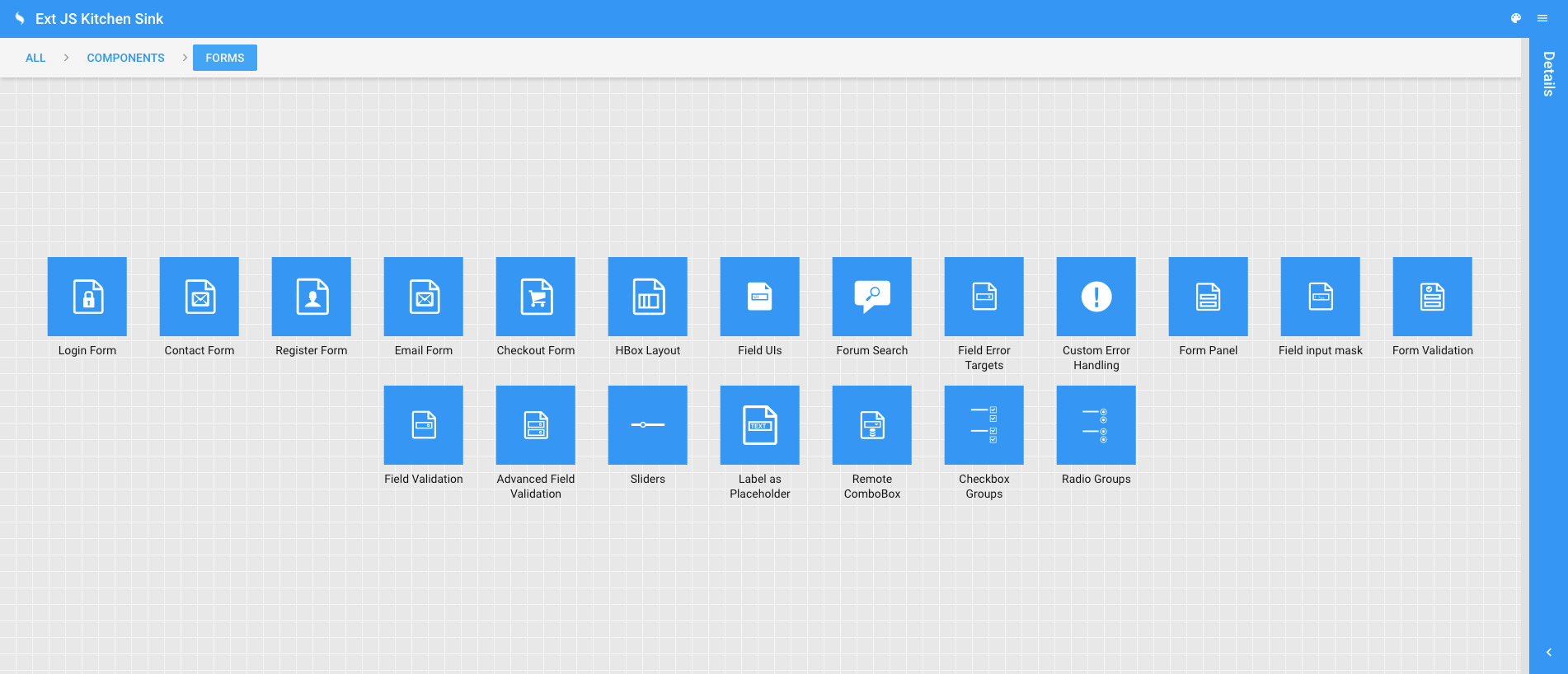This screenshot has height=674, width=1568.
Task: Open the Field UIs tile icon
Action: [x=760, y=297]
